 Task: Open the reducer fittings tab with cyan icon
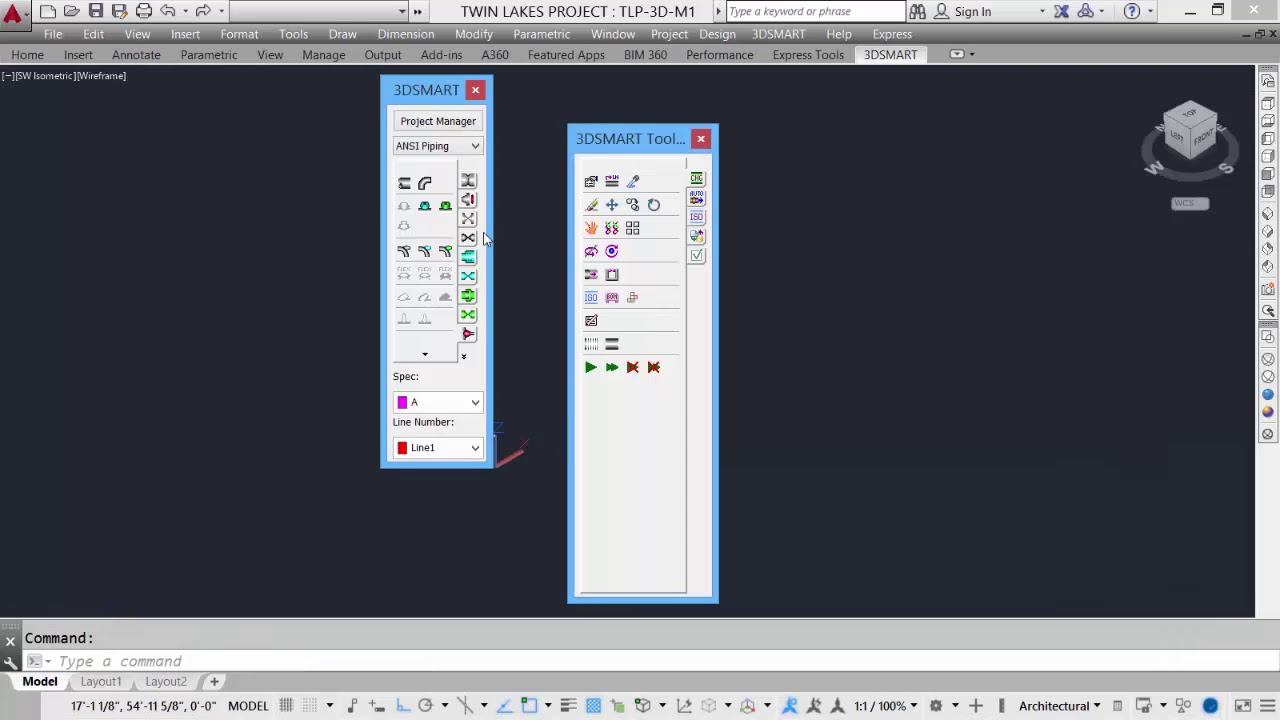(x=468, y=257)
